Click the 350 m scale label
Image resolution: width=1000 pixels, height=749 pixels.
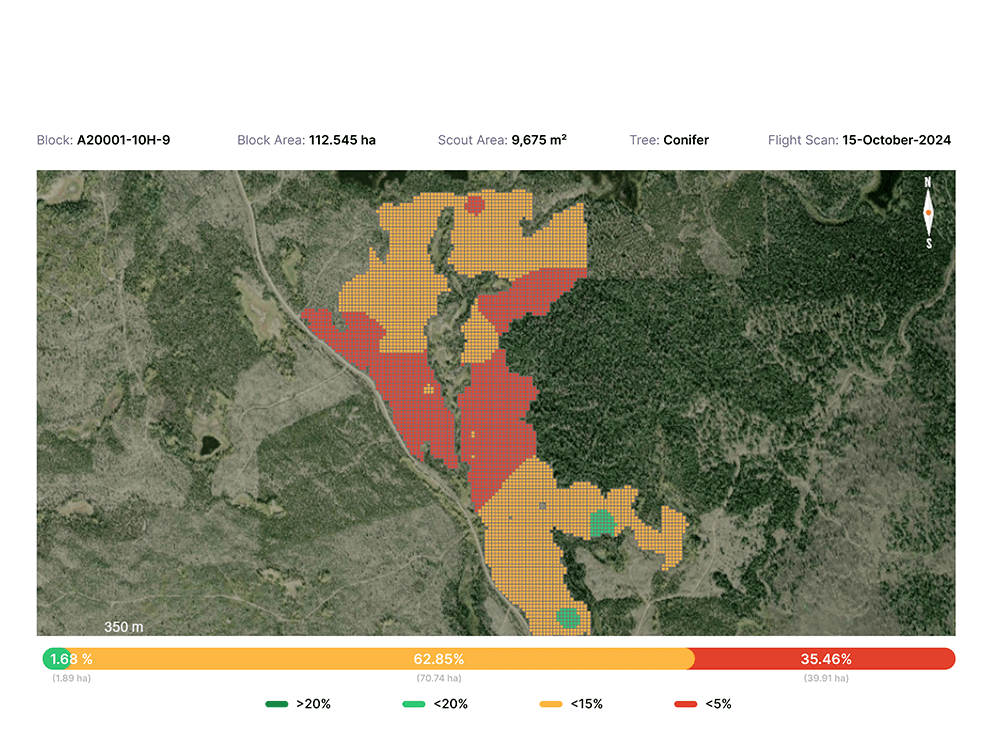(x=124, y=627)
